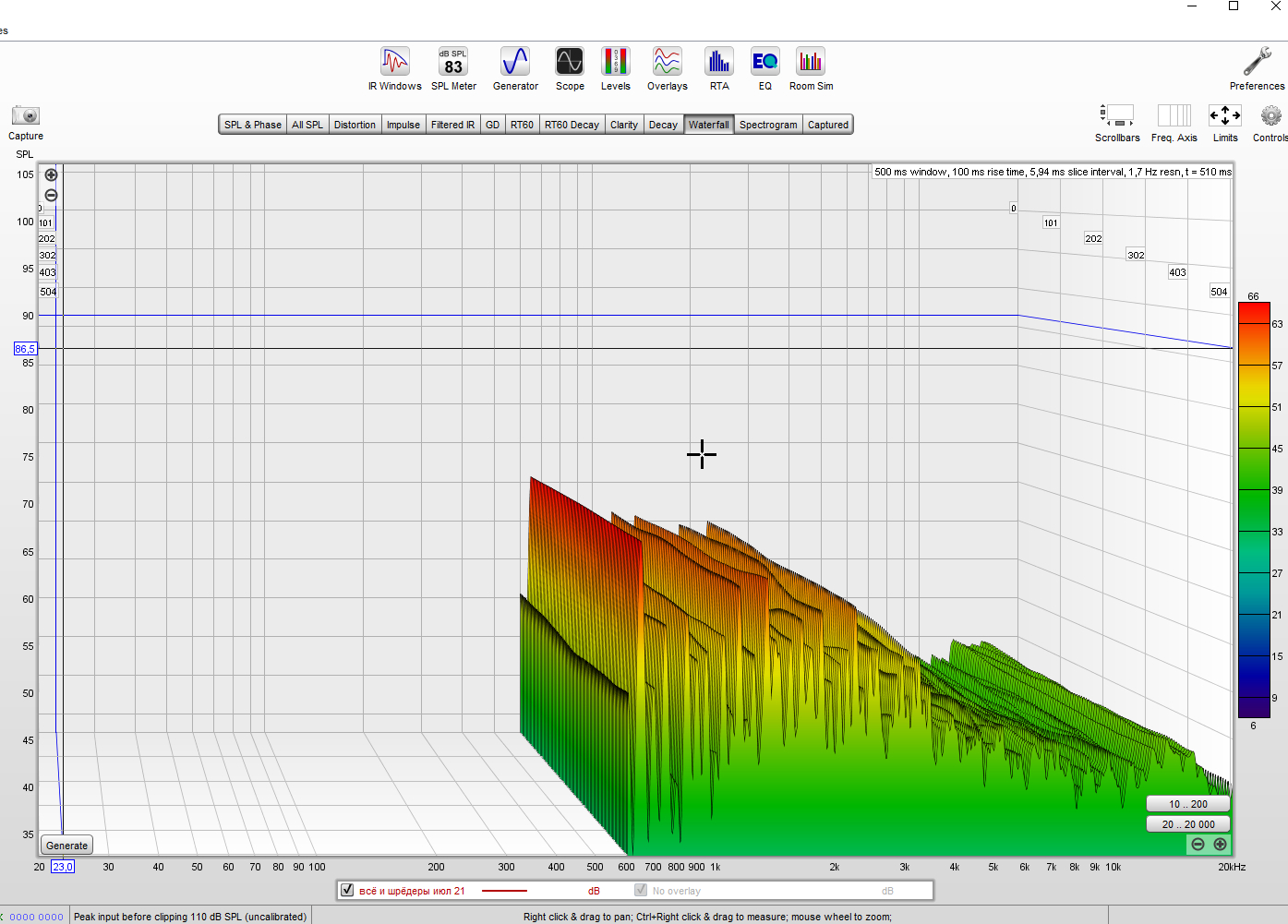The height and width of the screenshot is (924, 1288).
Task: Open the graph Limits panel
Action: coord(1225,115)
